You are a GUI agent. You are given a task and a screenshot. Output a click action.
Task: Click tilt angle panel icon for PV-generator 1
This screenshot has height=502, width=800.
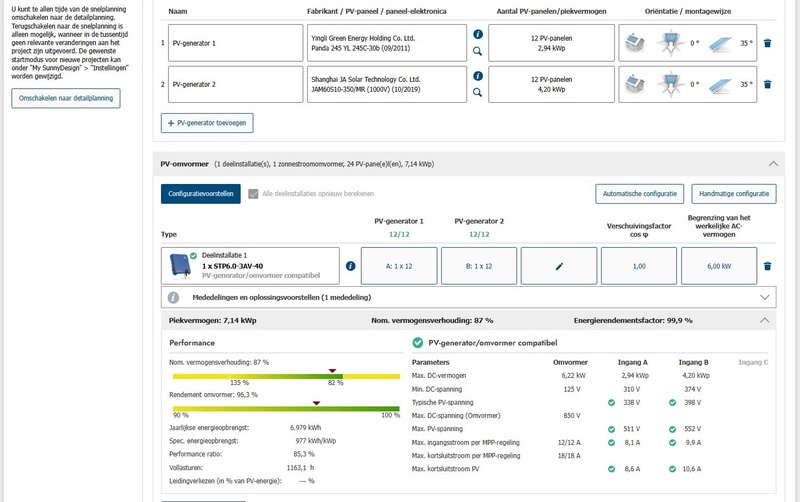tap(720, 43)
